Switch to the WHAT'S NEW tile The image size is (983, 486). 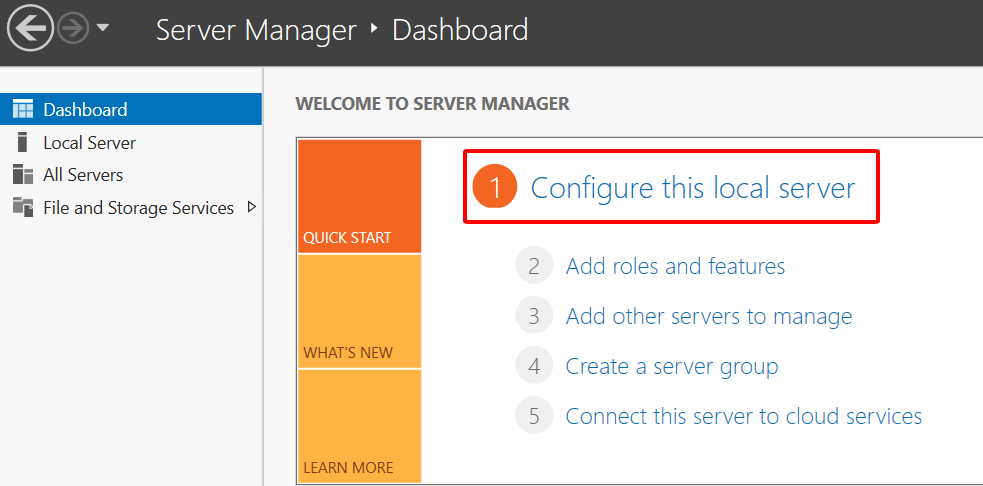(359, 311)
